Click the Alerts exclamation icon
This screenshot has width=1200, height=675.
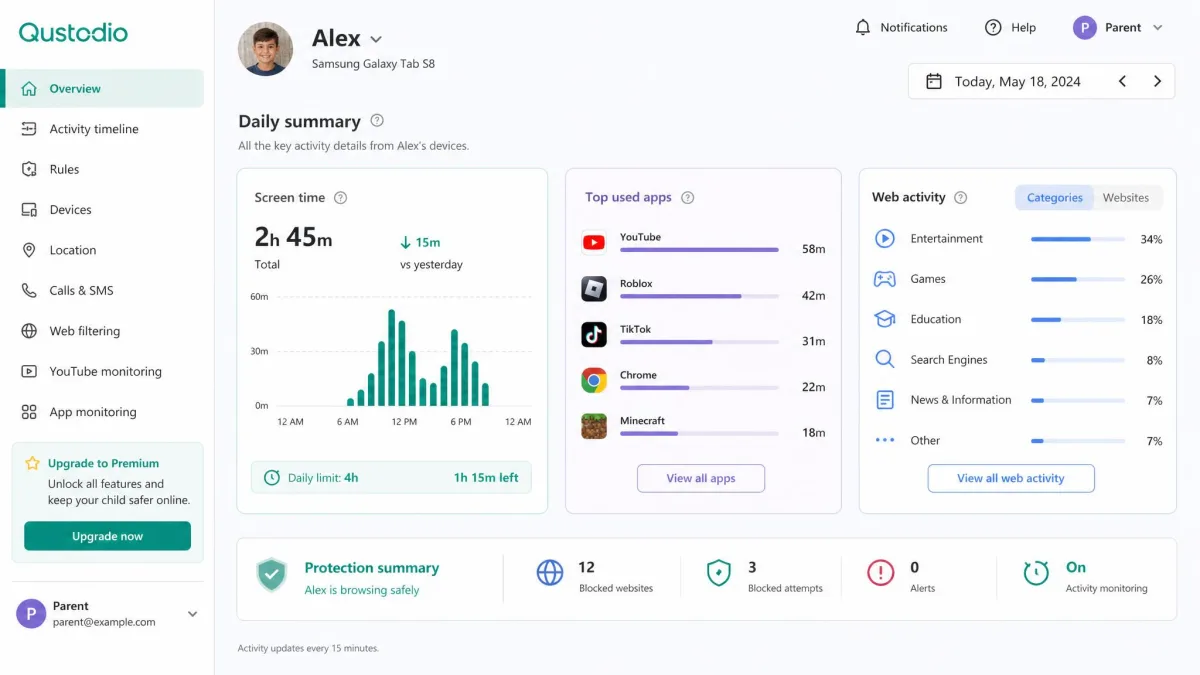[x=880, y=573]
